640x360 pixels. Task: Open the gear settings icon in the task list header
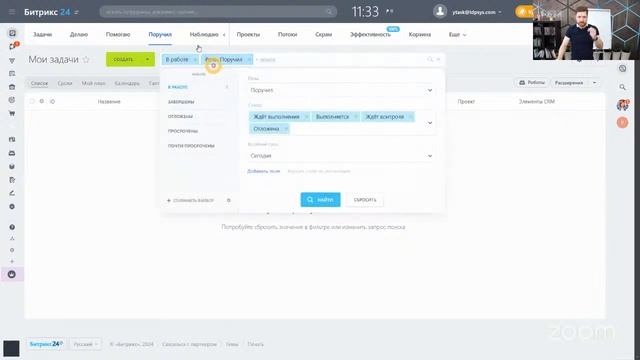click(x=42, y=101)
